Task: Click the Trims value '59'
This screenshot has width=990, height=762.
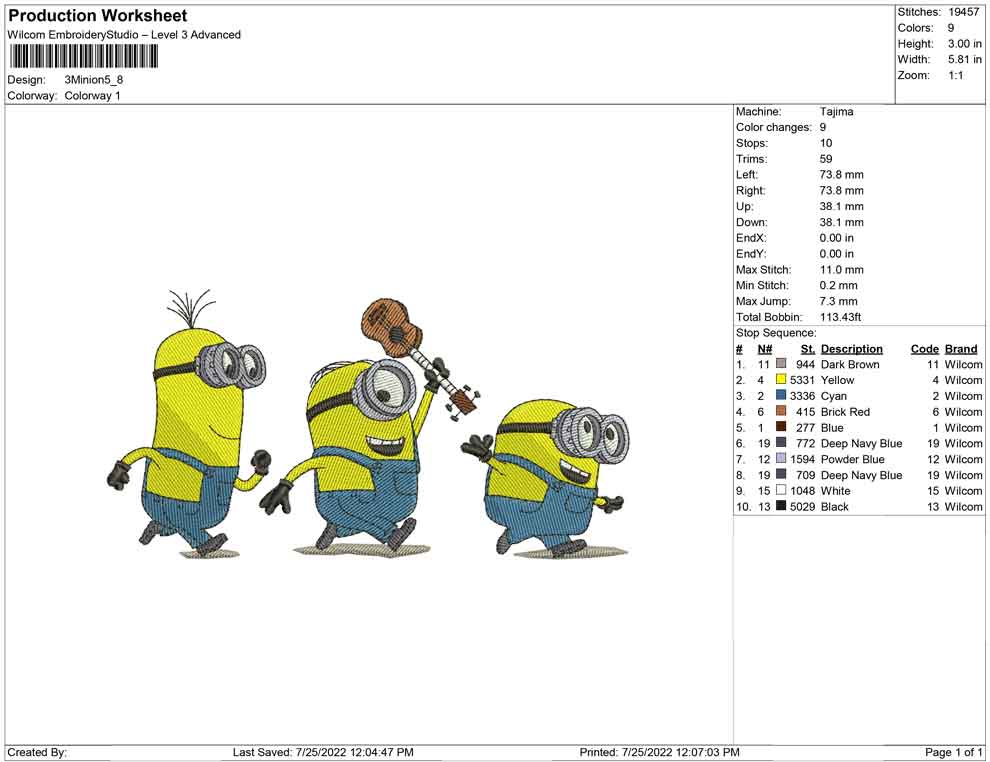Action: [x=826, y=158]
